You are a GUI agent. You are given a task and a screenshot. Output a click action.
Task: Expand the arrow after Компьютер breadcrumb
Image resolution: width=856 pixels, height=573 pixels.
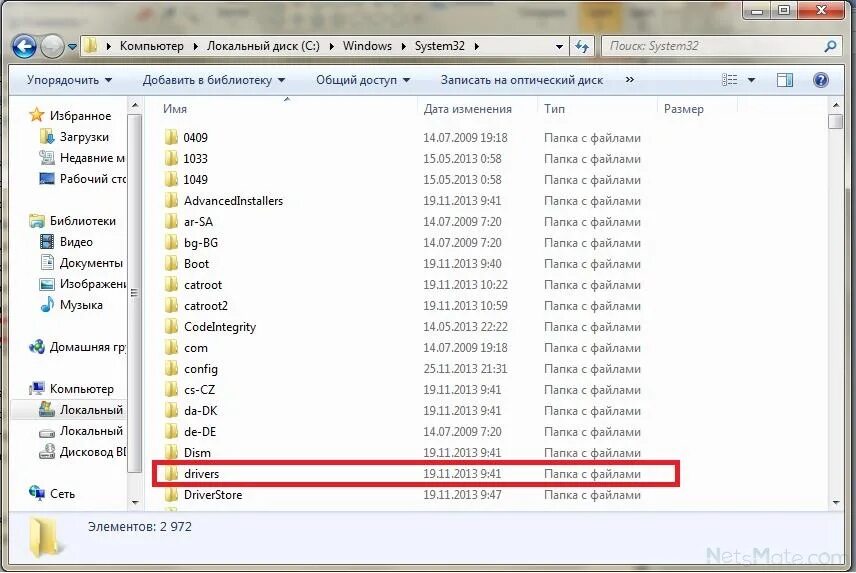coord(195,46)
